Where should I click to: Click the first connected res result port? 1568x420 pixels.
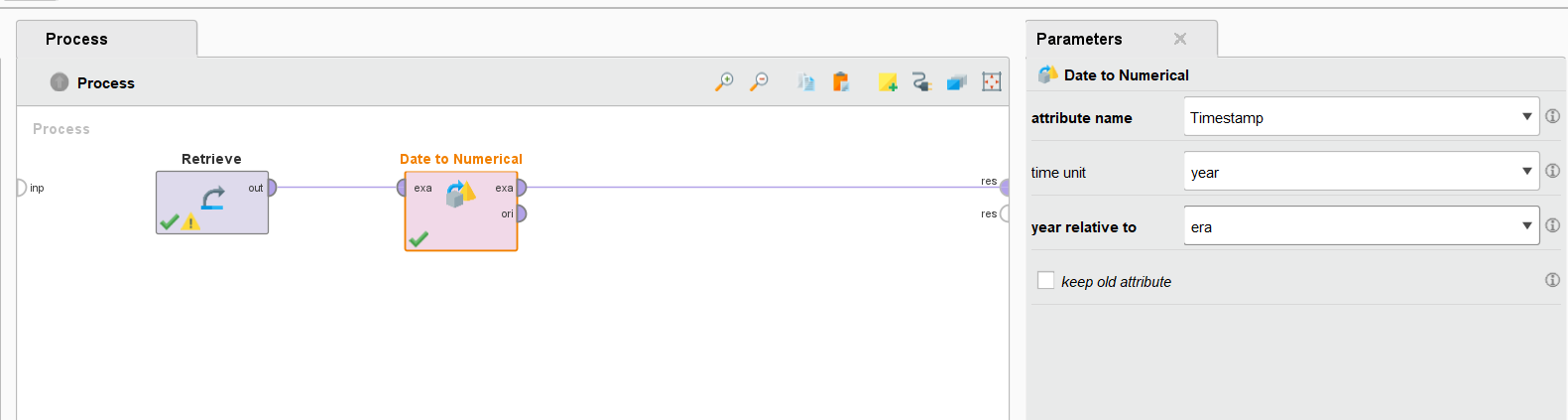[1005, 187]
